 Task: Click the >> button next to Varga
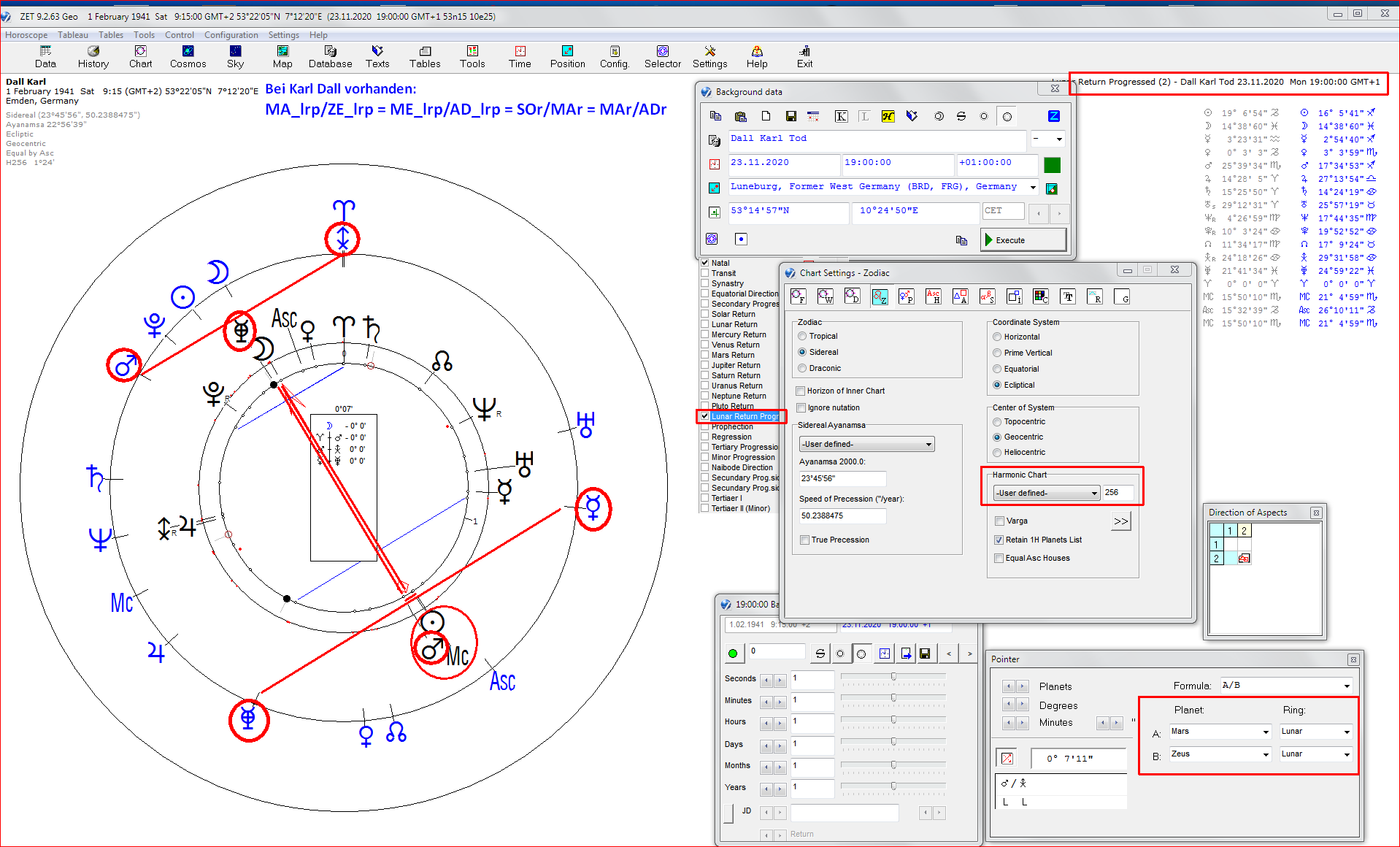click(x=1121, y=521)
